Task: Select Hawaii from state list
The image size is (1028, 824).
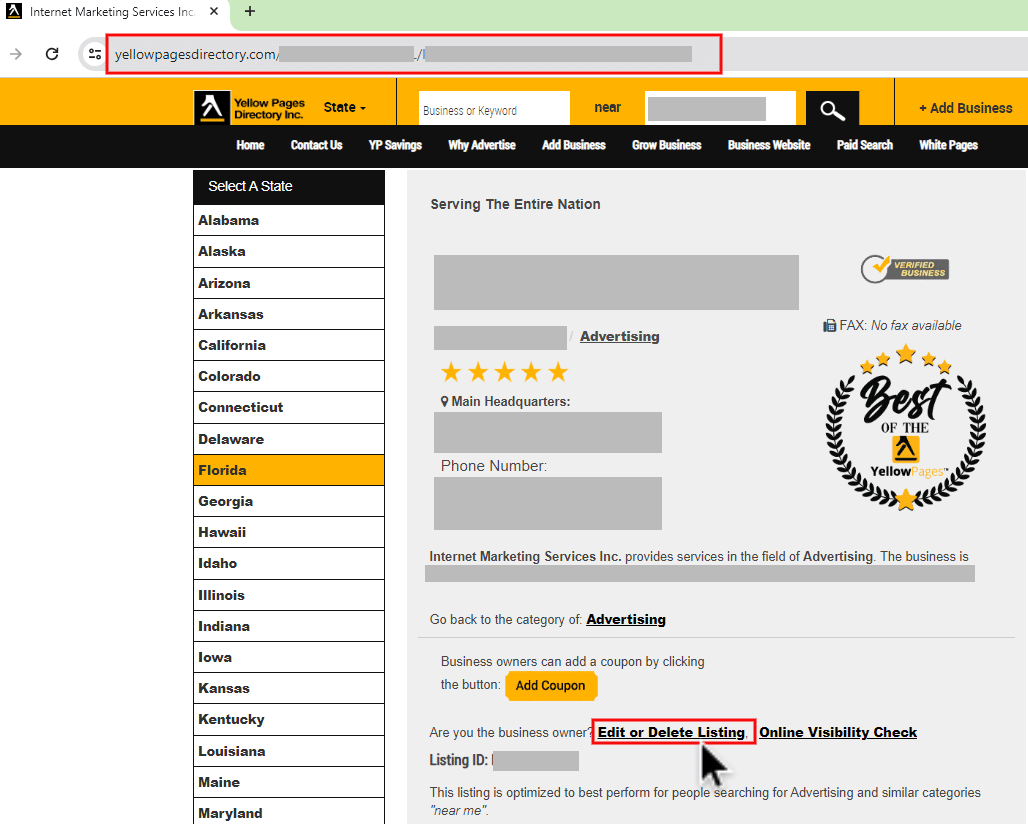Action: click(x=289, y=532)
